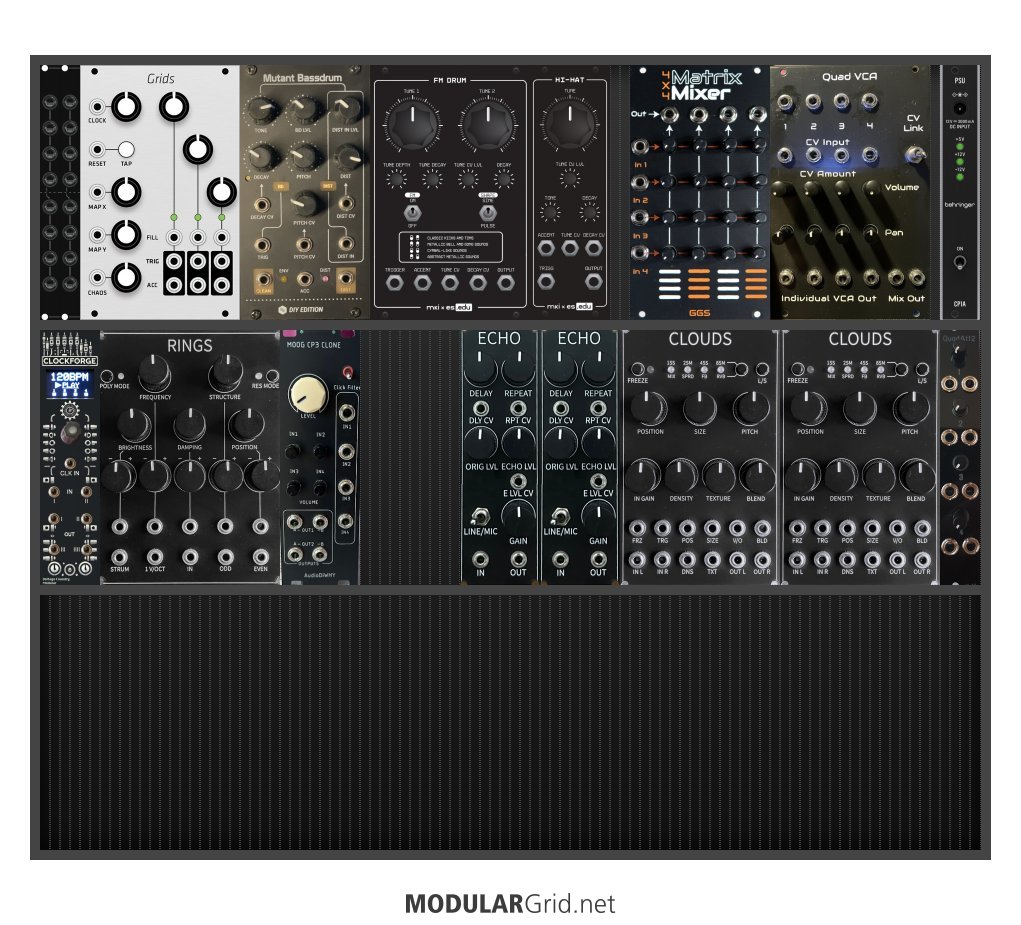Toggle LINE/MIC switch on the right ECHO module
The height and width of the screenshot is (925, 1021).
560,517
